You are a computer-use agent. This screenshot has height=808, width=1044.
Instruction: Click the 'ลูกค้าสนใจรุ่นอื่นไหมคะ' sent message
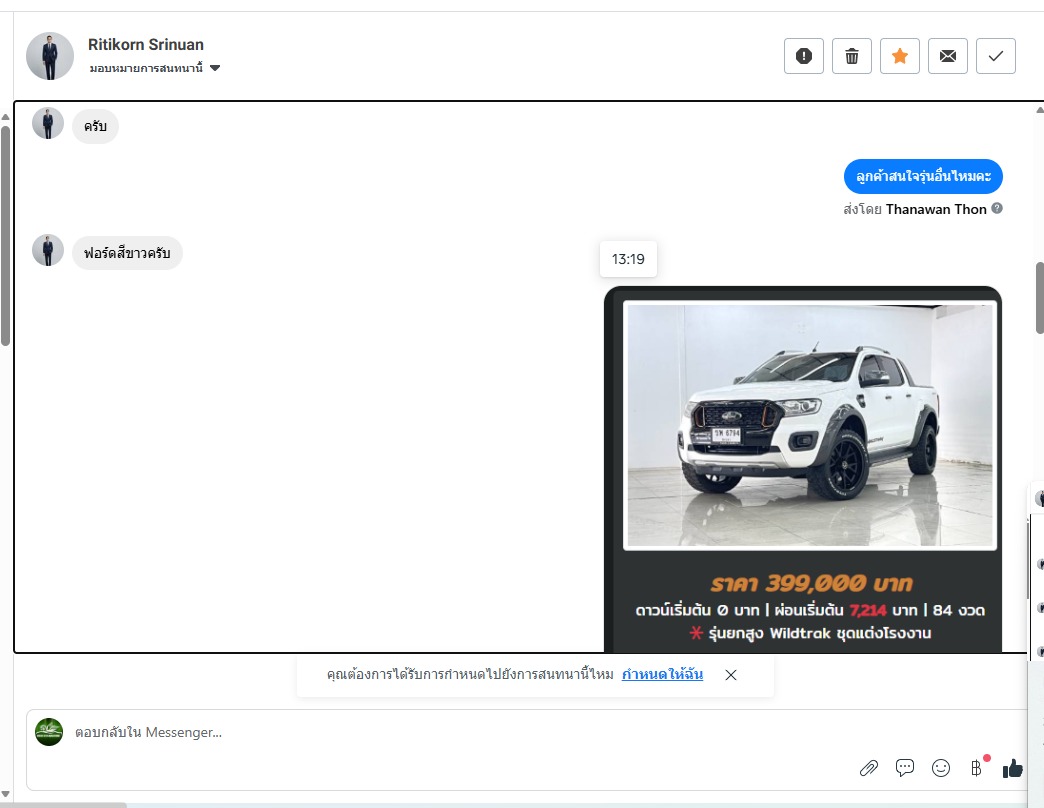pyautogui.click(x=923, y=176)
